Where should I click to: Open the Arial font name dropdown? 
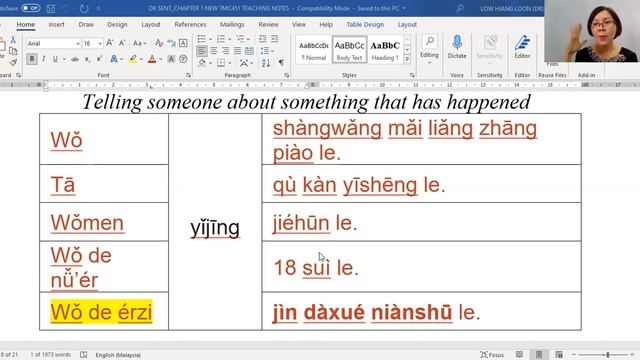tap(78, 43)
